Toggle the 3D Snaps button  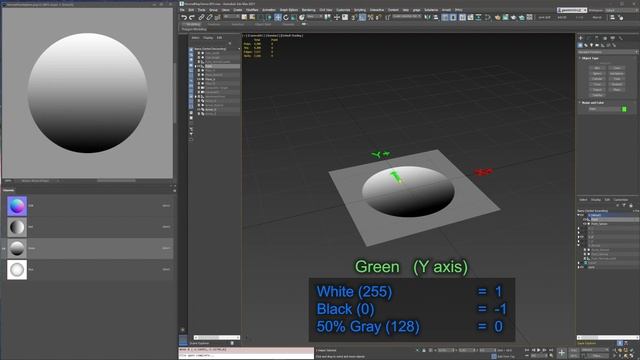pyautogui.click(x=353, y=17)
